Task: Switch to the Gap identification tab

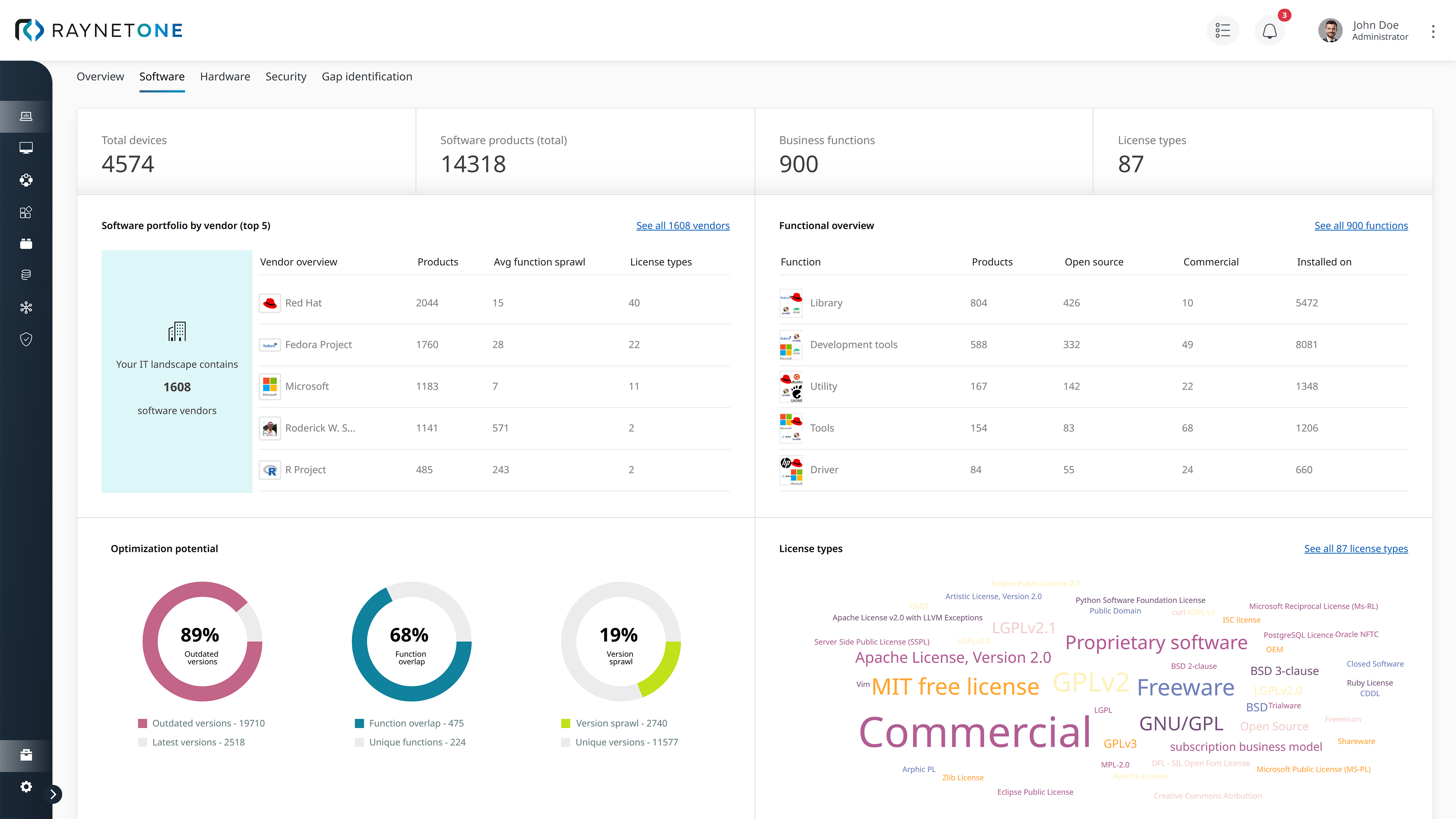Action: 367,76
